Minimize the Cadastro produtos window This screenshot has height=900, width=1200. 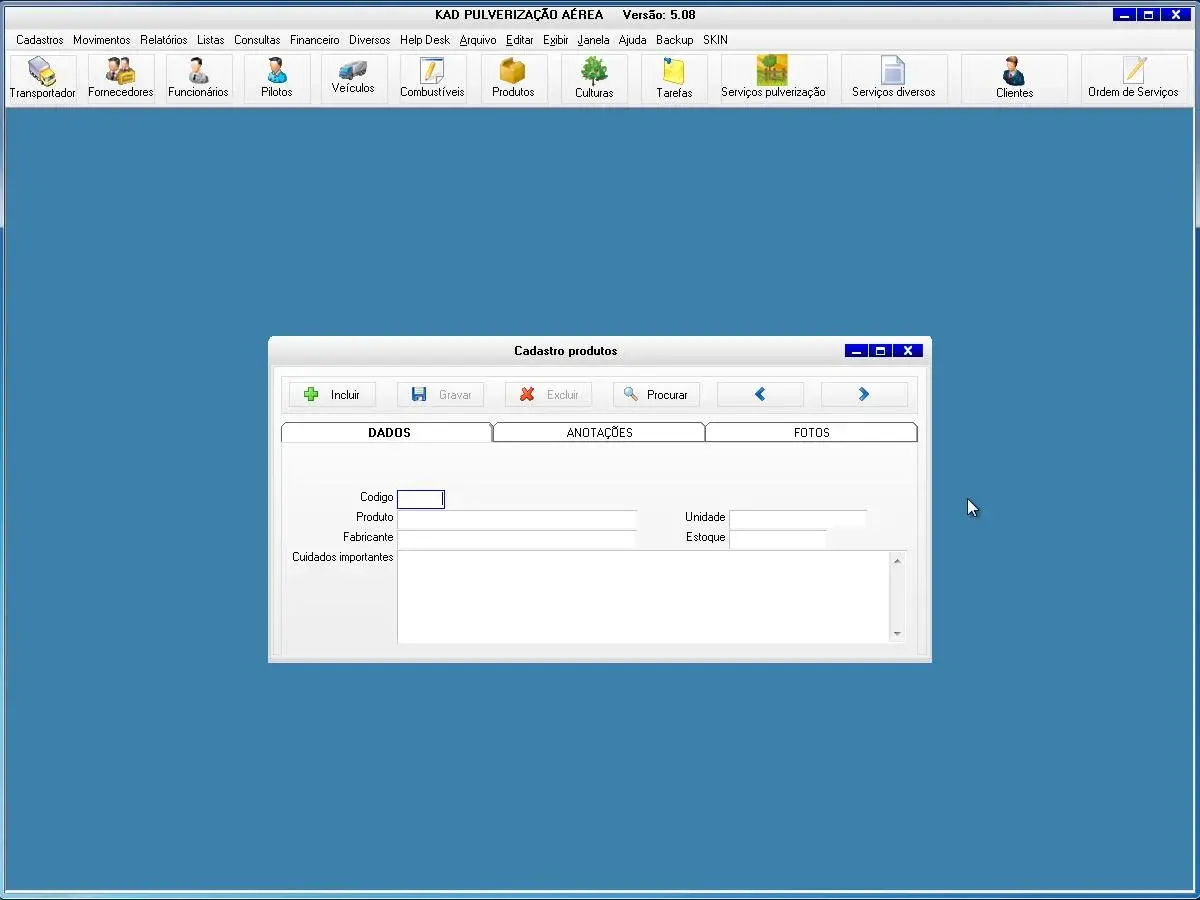coord(856,351)
